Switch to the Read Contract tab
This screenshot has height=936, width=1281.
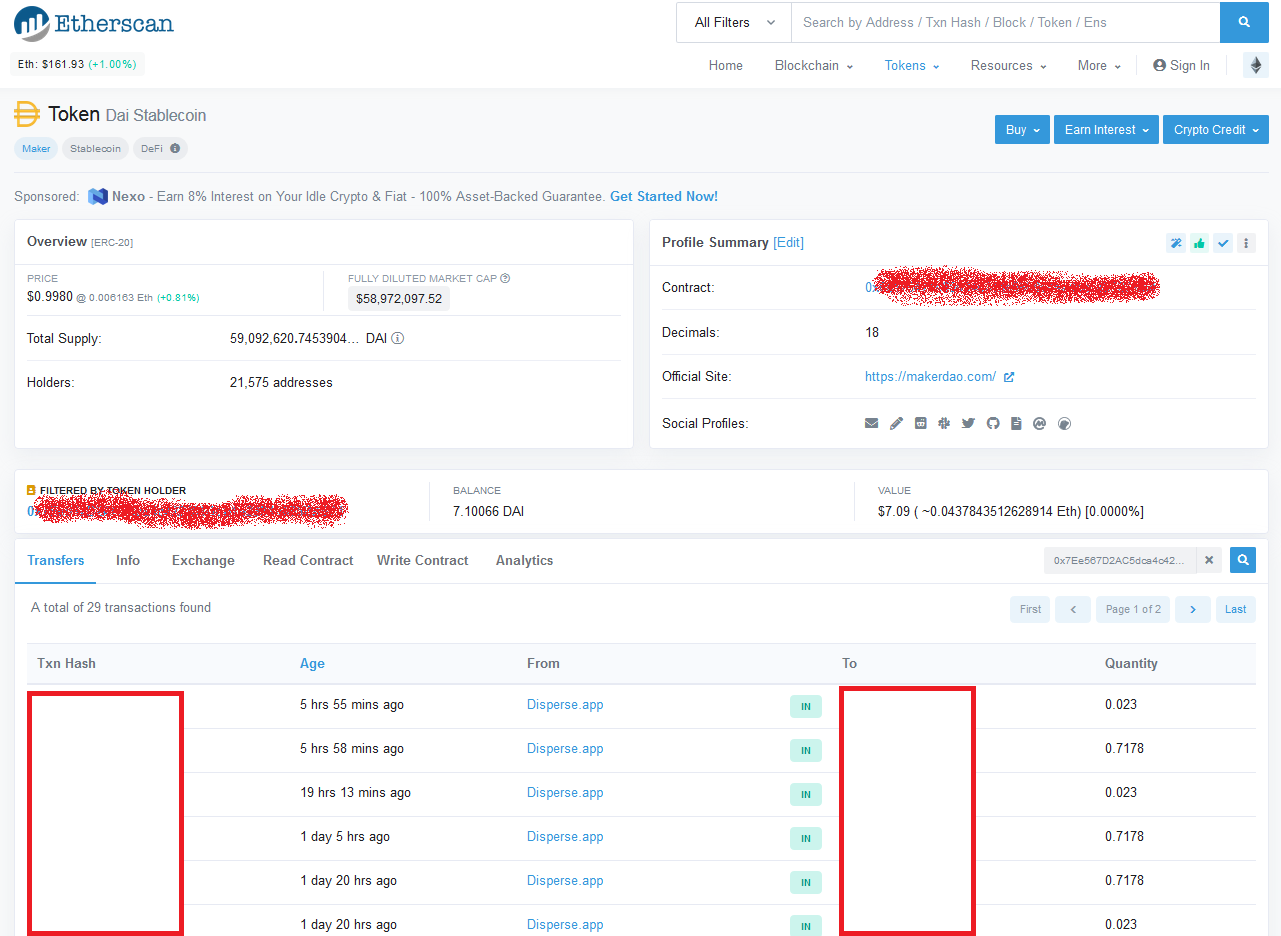pos(308,561)
